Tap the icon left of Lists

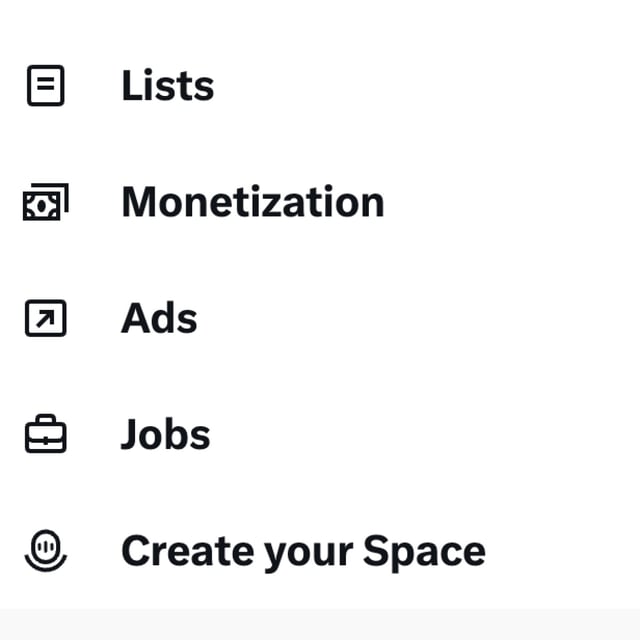tap(45, 86)
